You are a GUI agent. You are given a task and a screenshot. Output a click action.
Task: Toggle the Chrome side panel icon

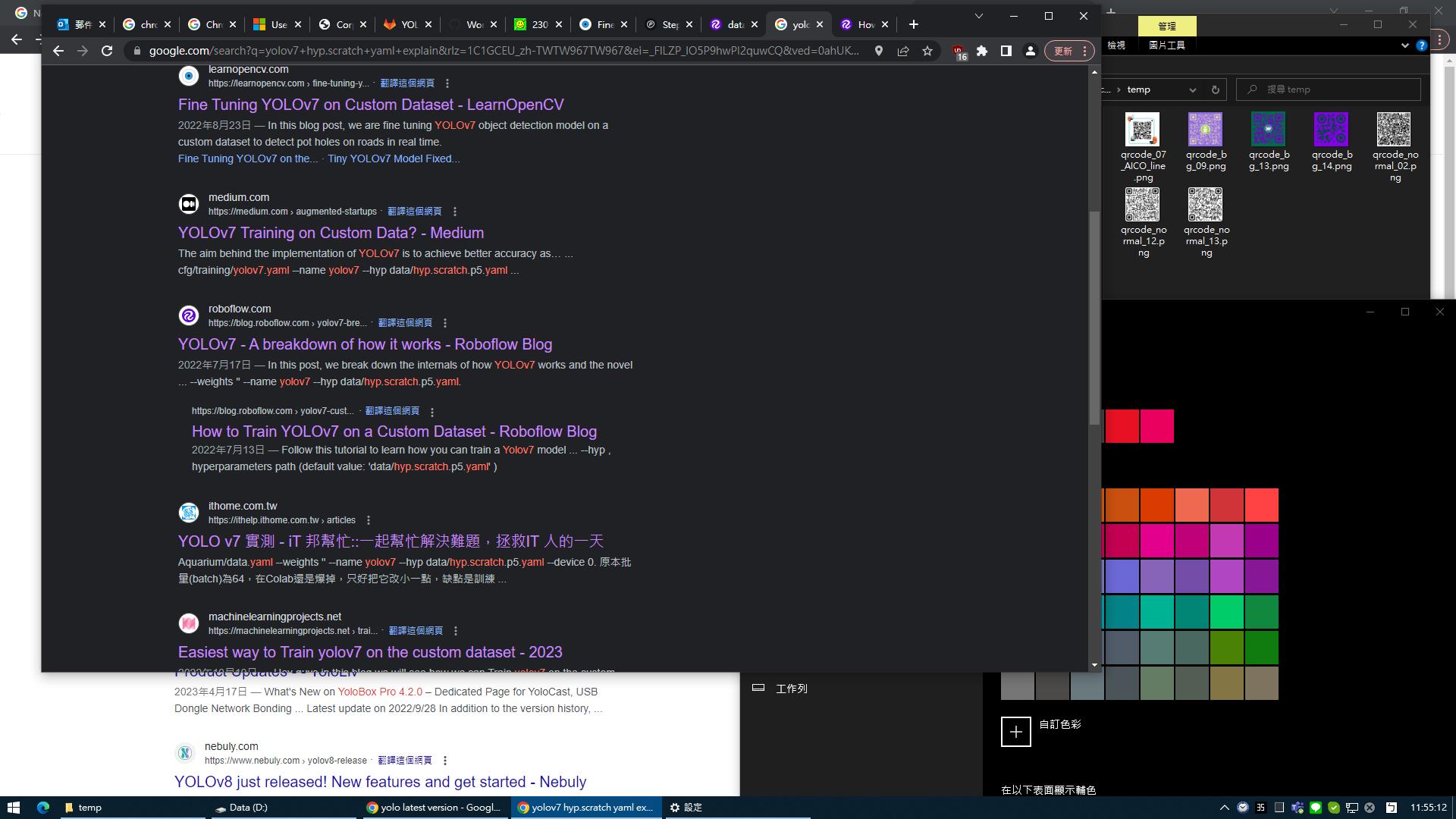1006,51
